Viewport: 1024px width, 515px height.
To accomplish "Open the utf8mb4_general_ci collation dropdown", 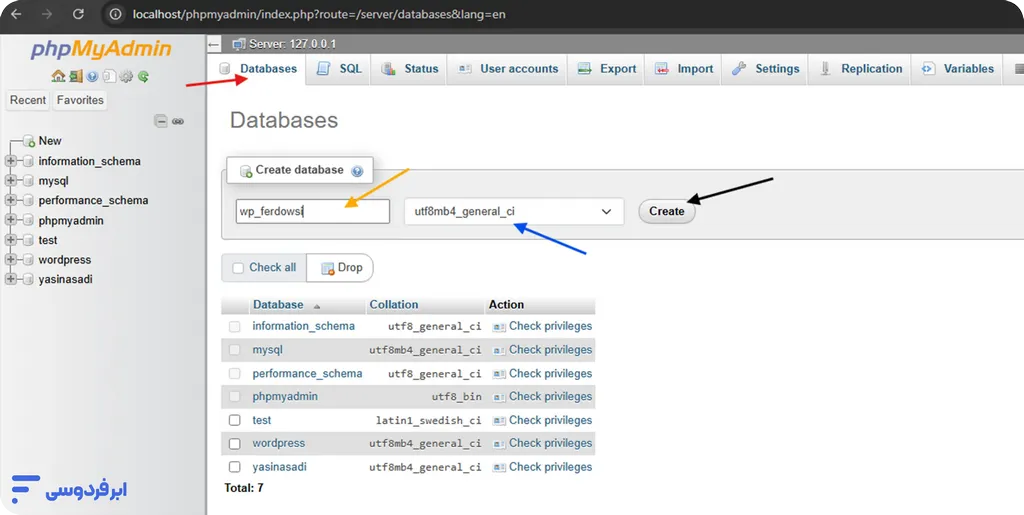I will point(513,212).
